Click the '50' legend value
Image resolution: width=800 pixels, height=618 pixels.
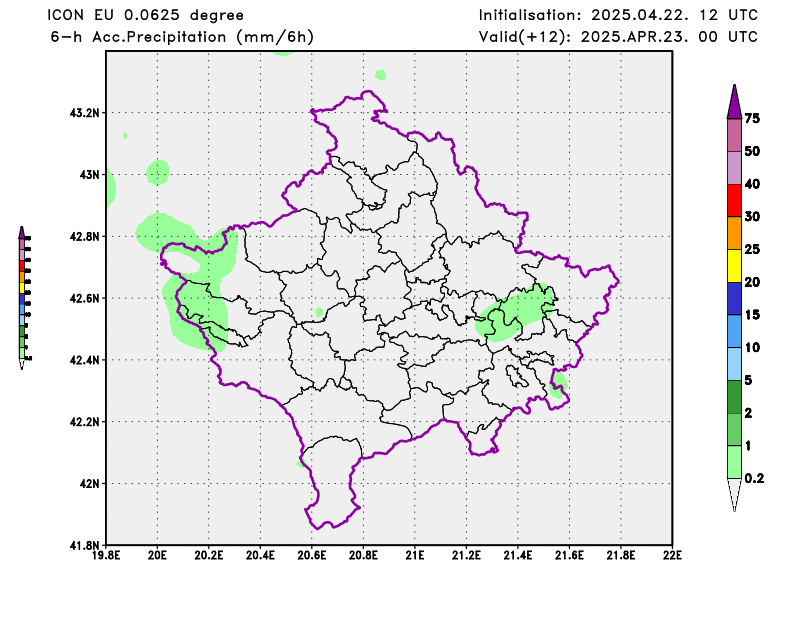[752, 151]
